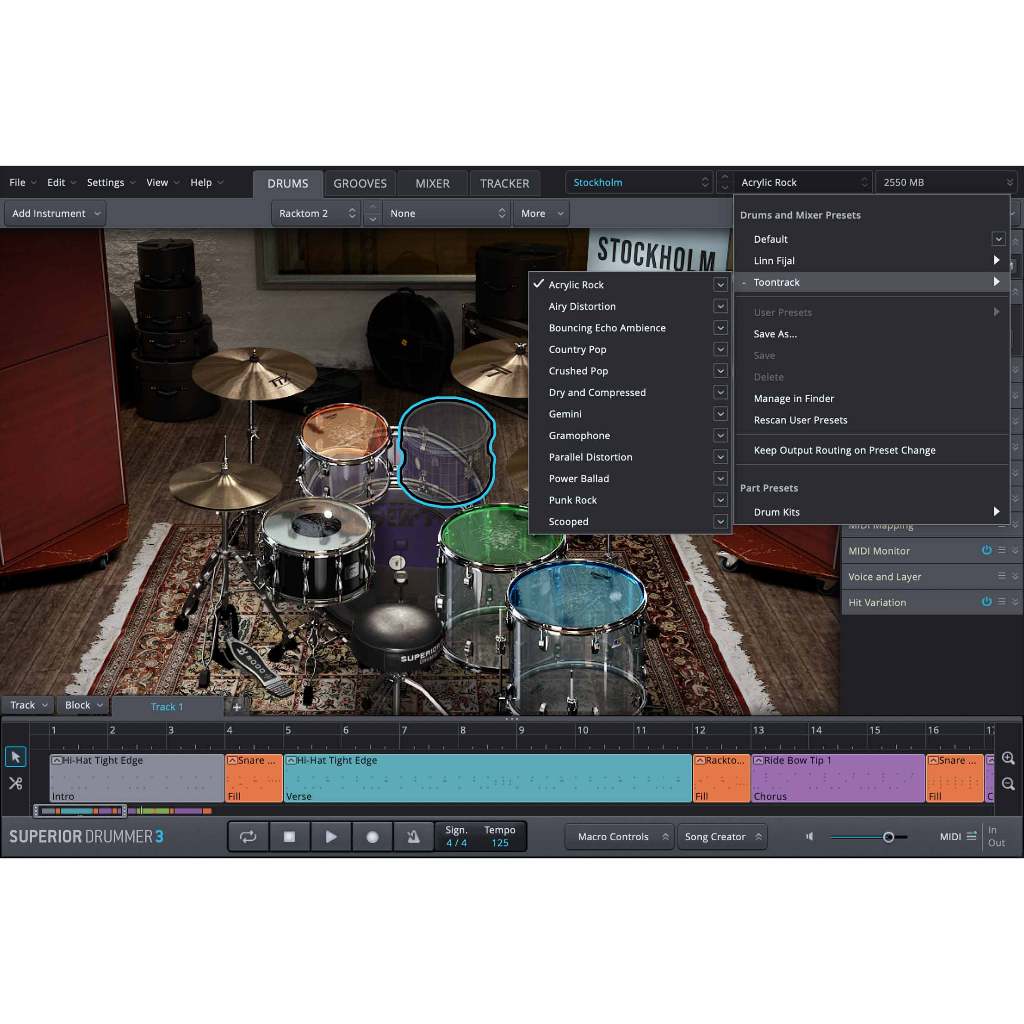Open the Stockholm library dropdown
This screenshot has width=1024, height=1024.
tap(639, 183)
